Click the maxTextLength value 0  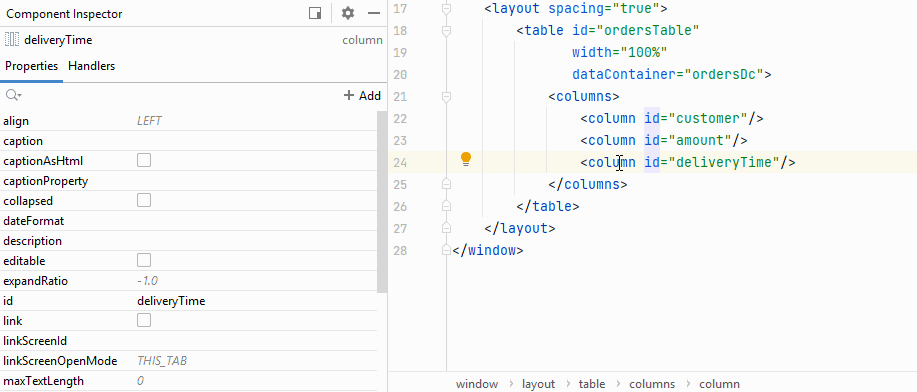140,381
